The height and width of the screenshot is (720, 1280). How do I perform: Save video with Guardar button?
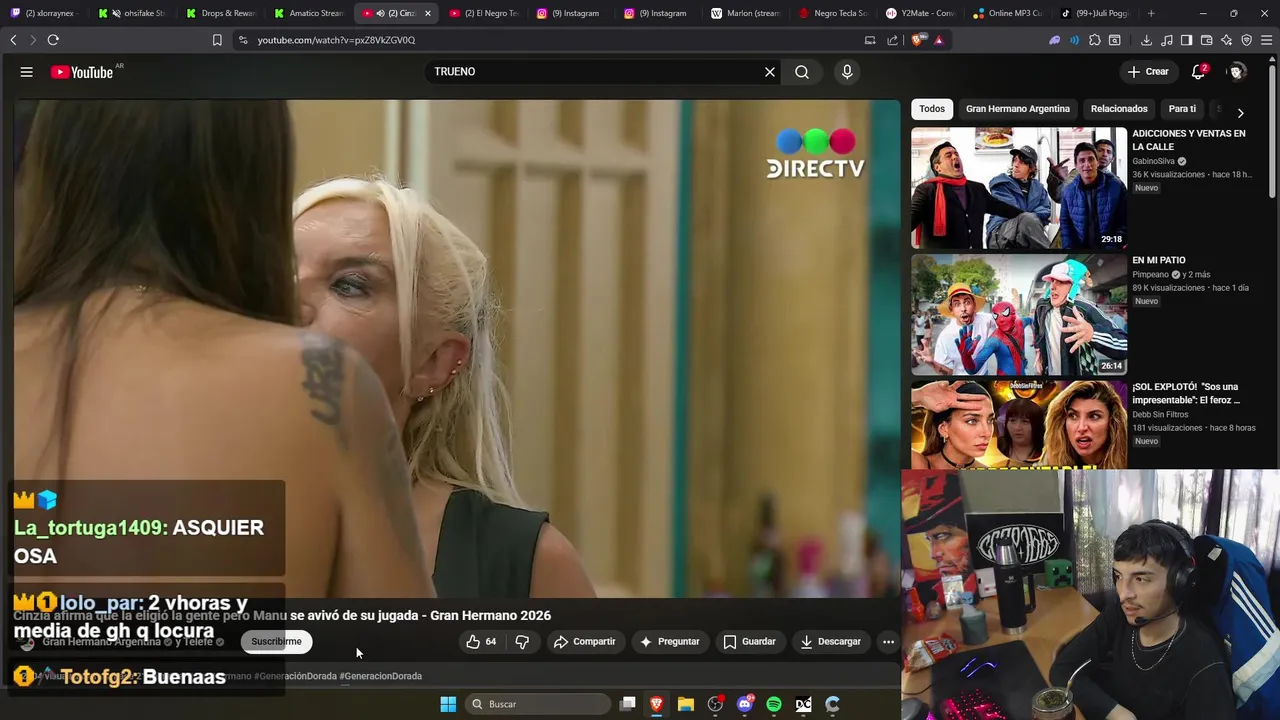click(750, 642)
